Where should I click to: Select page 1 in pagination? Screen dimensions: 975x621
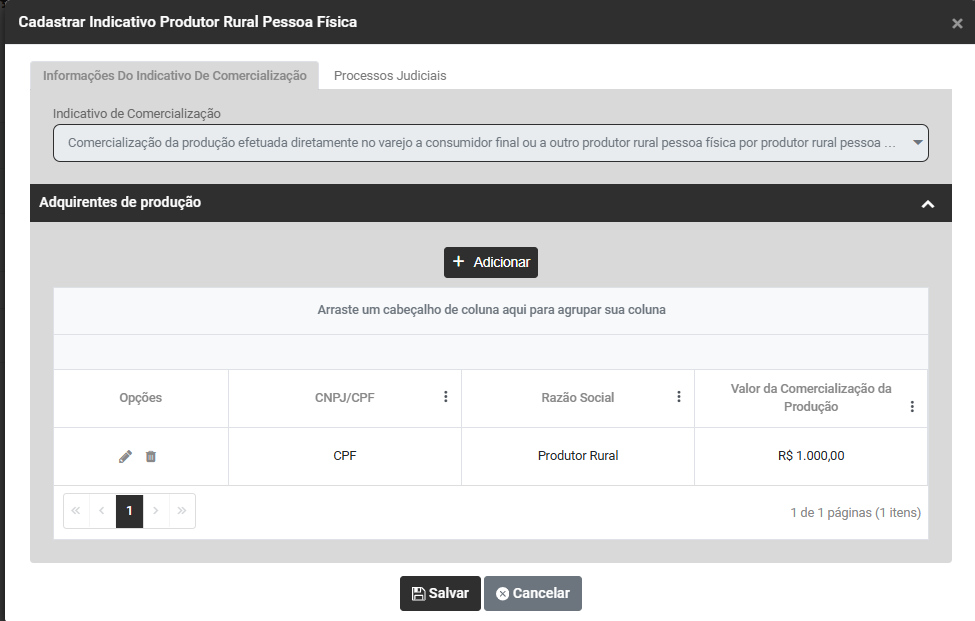click(x=129, y=510)
